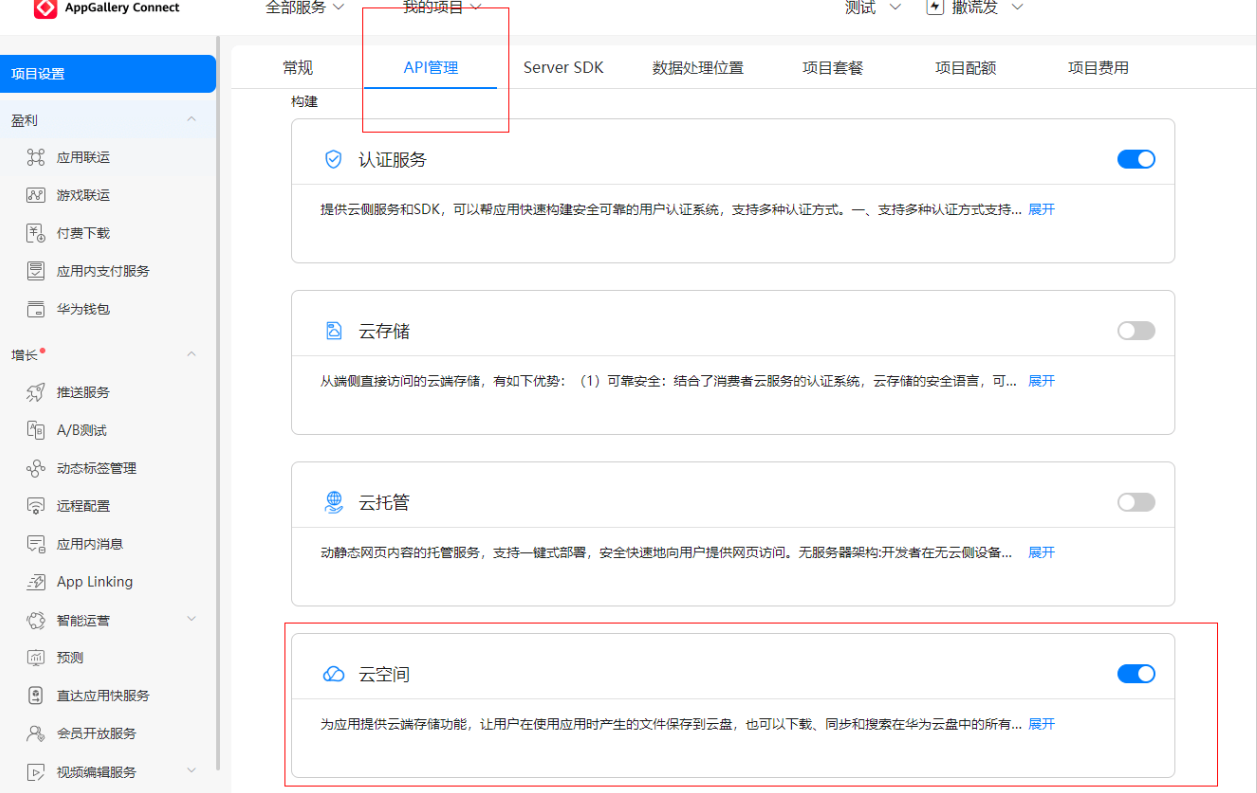Click 展开 in the 云存储 card
Viewport: 1257px width, 793px height.
point(1041,381)
